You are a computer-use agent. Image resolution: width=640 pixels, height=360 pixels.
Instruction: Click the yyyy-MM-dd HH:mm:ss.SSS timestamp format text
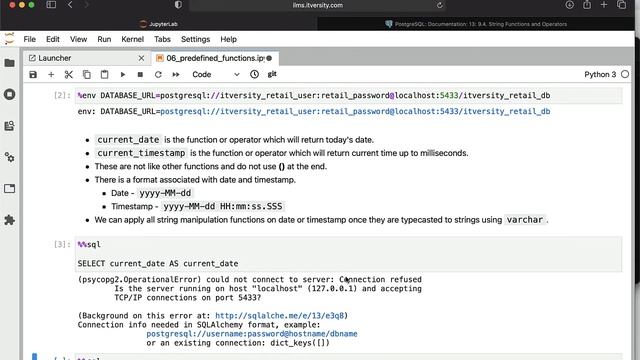point(222,207)
